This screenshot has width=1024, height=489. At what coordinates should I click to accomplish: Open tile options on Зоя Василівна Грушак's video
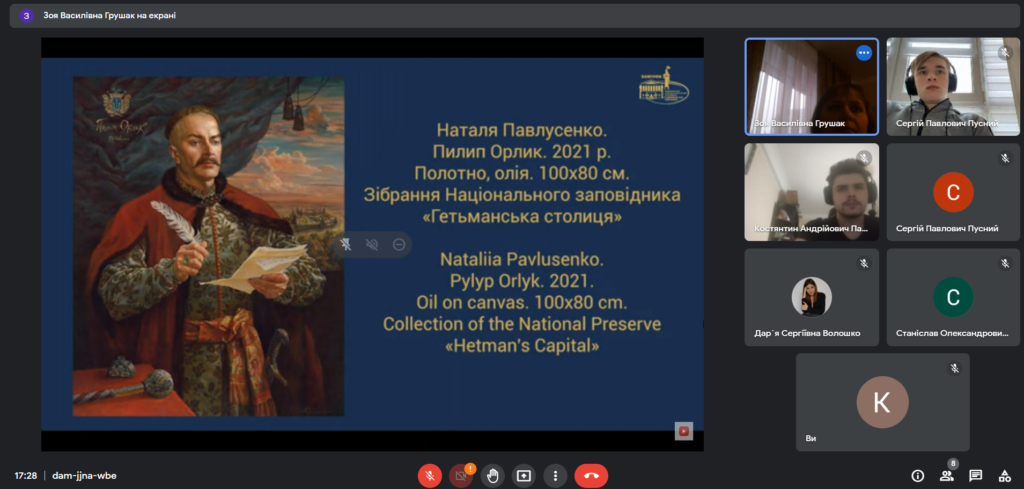coord(863,53)
